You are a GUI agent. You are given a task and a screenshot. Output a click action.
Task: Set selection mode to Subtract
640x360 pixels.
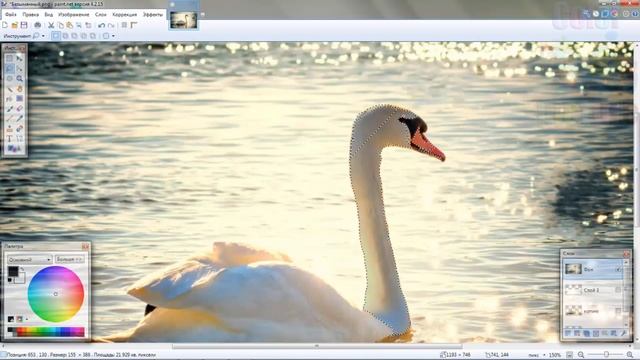74,36
